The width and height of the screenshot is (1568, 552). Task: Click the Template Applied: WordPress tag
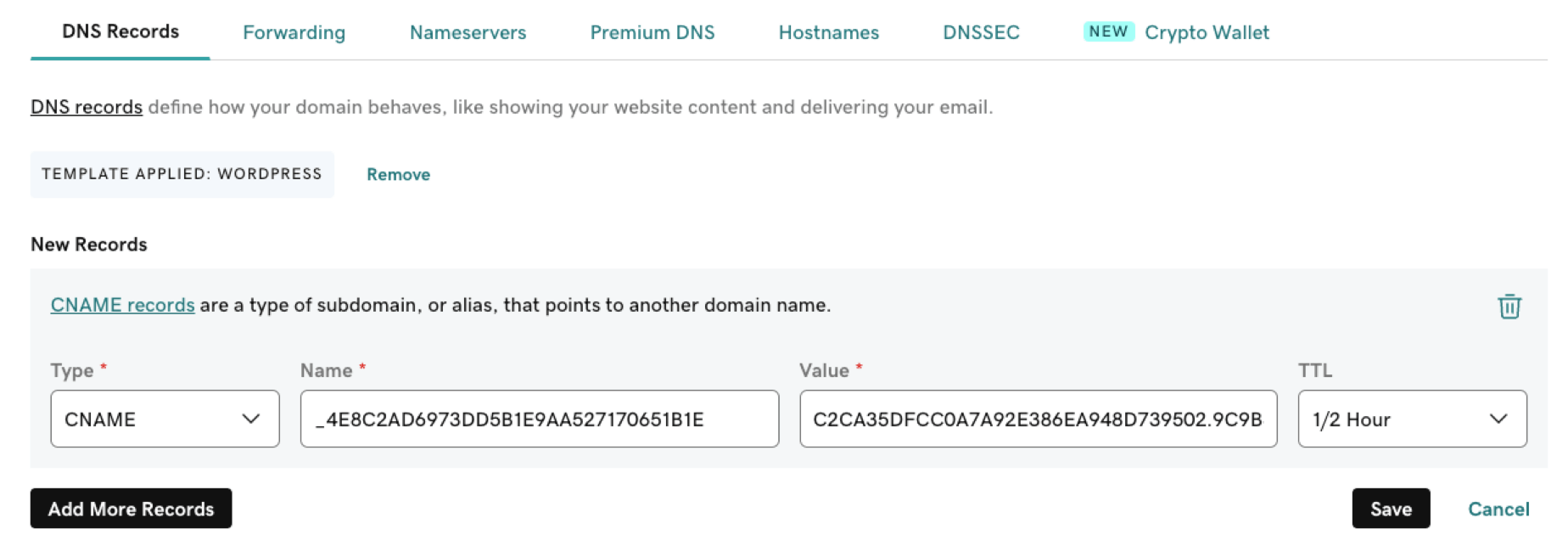tap(182, 174)
